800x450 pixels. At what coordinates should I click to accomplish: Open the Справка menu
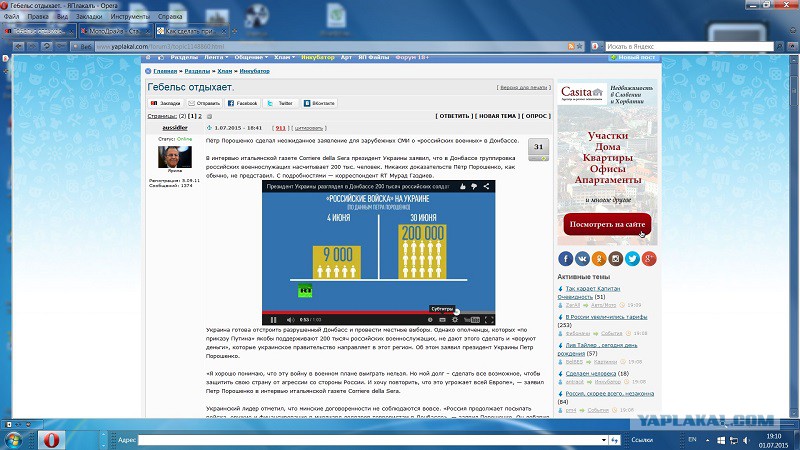(x=170, y=16)
